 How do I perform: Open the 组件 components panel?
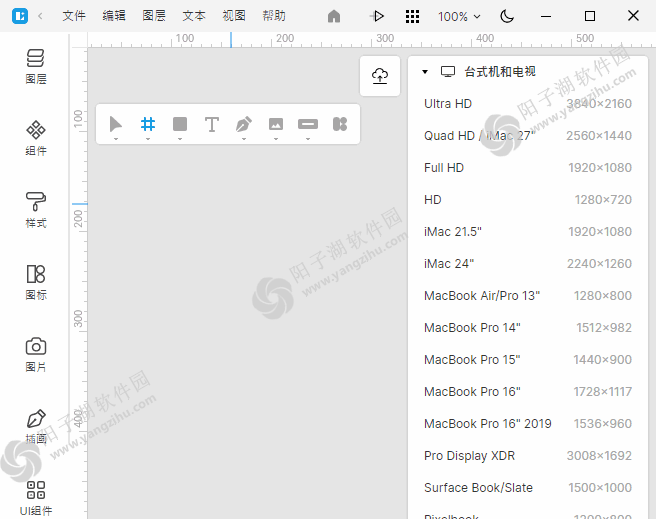click(x=36, y=138)
